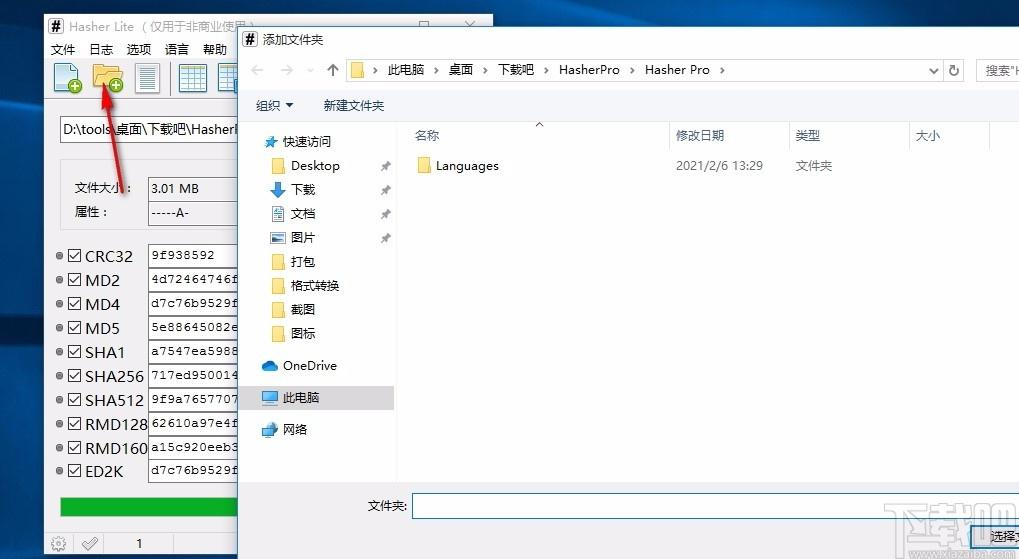Uncheck the SHA256 checkbox
Image resolution: width=1019 pixels, height=559 pixels.
point(75,376)
